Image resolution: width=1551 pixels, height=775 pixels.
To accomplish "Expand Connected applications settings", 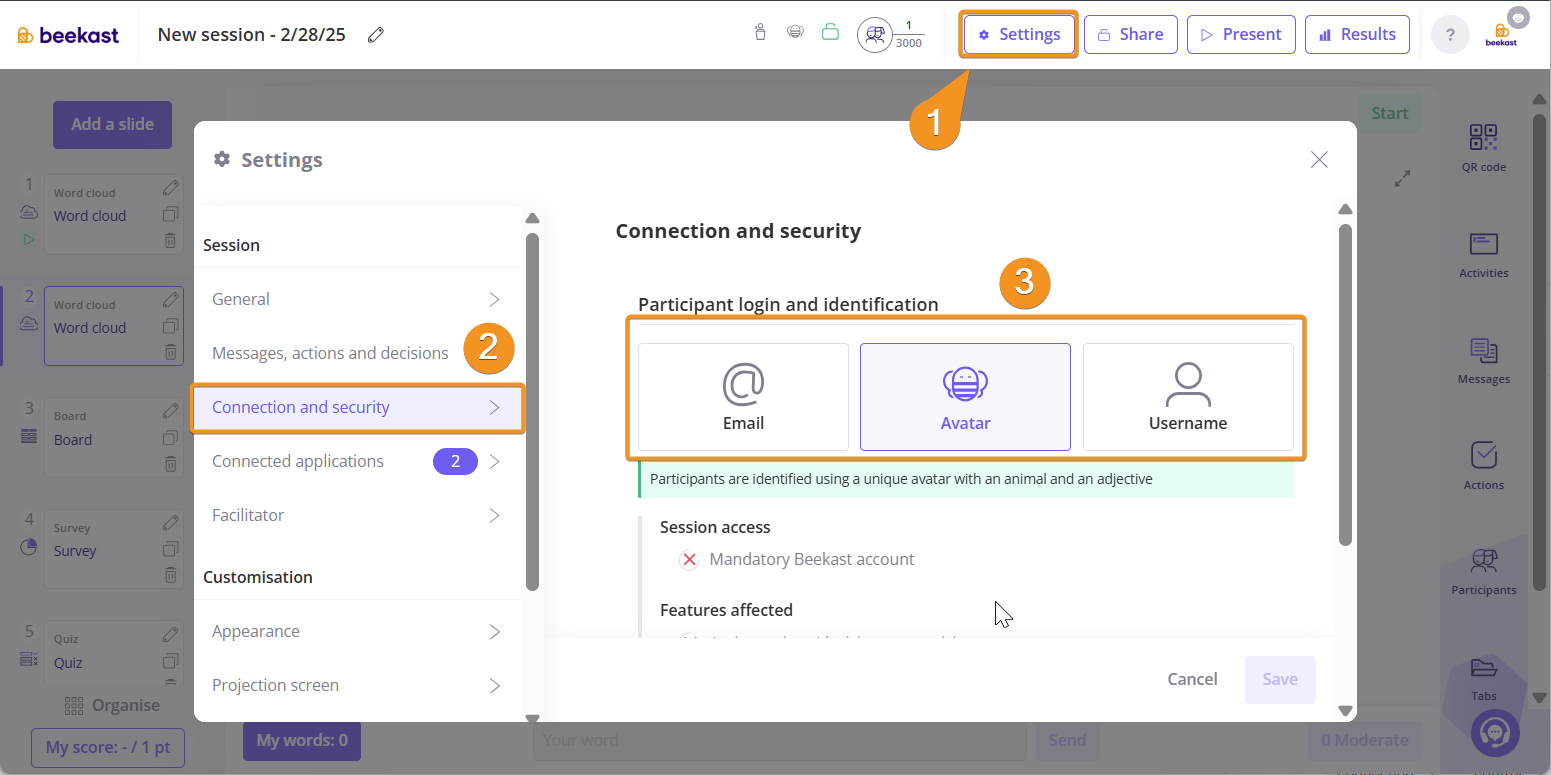I will tap(357, 461).
